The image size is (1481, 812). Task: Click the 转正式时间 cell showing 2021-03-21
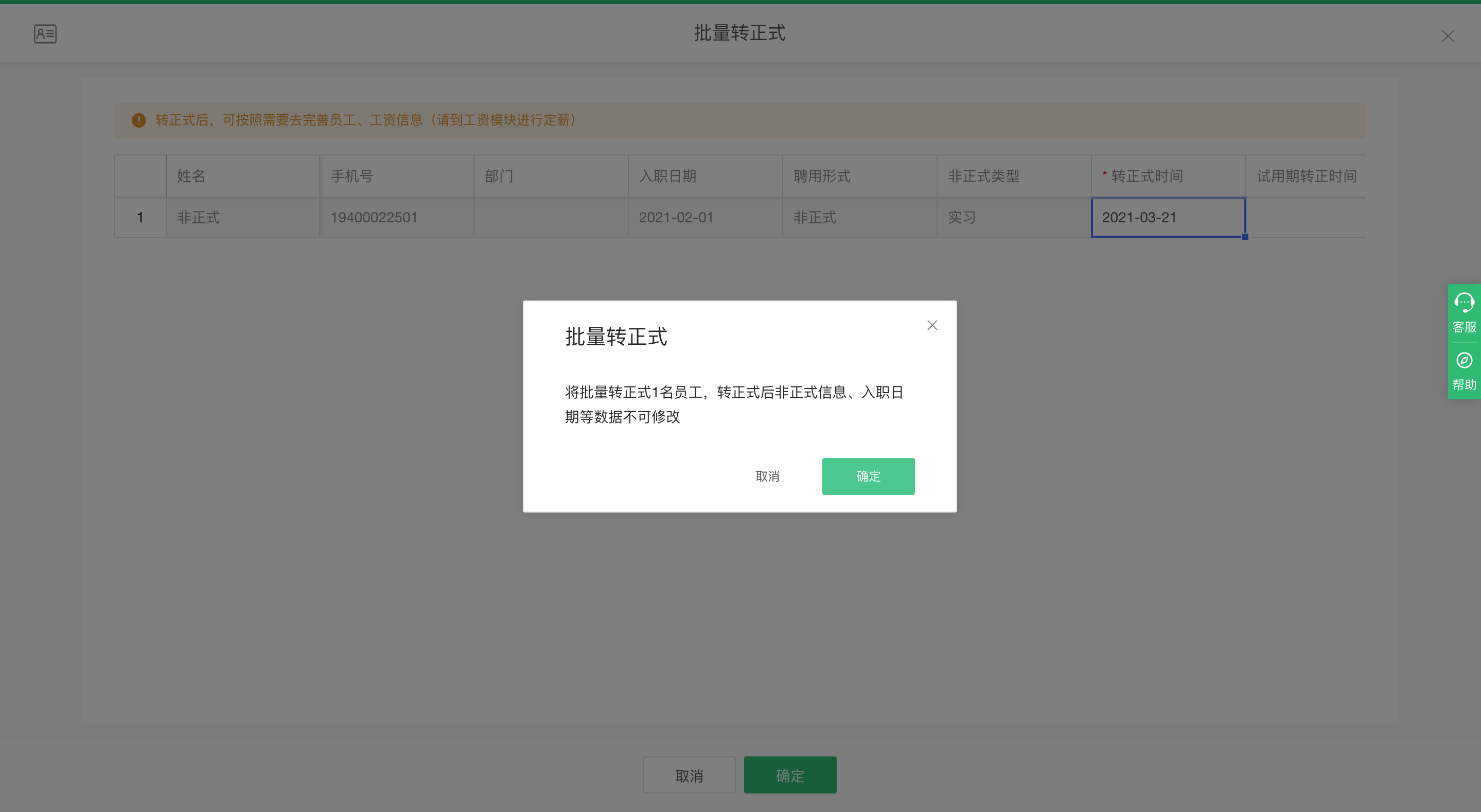click(x=1168, y=217)
